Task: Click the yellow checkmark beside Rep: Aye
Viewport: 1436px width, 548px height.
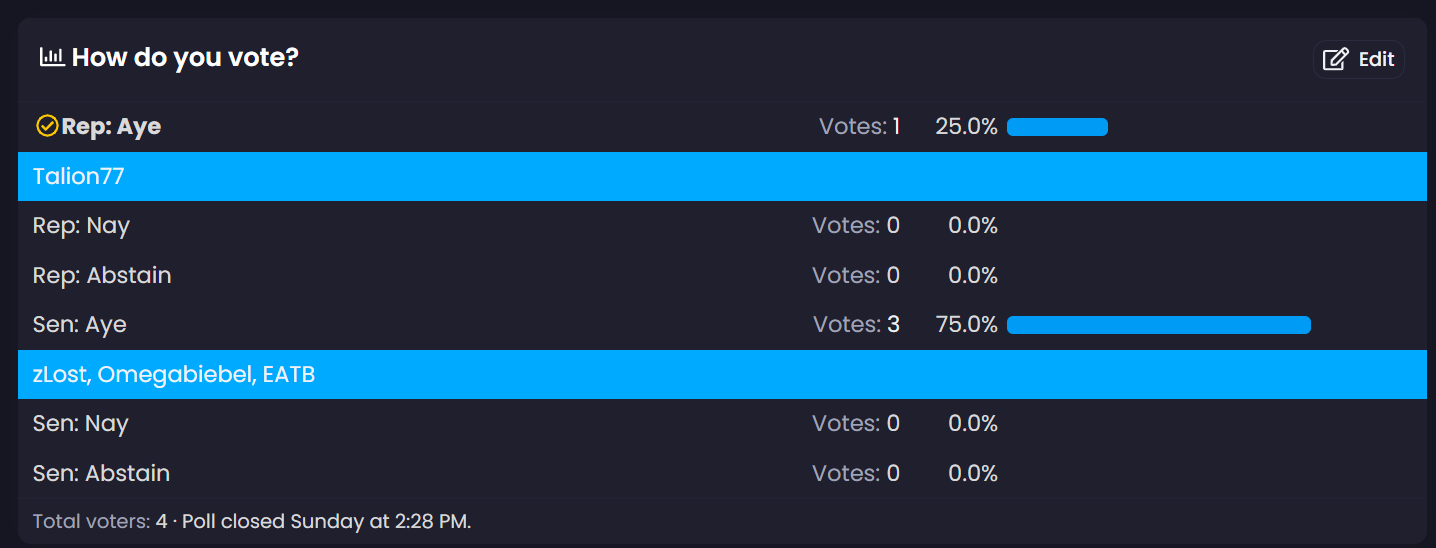Action: 46,126
